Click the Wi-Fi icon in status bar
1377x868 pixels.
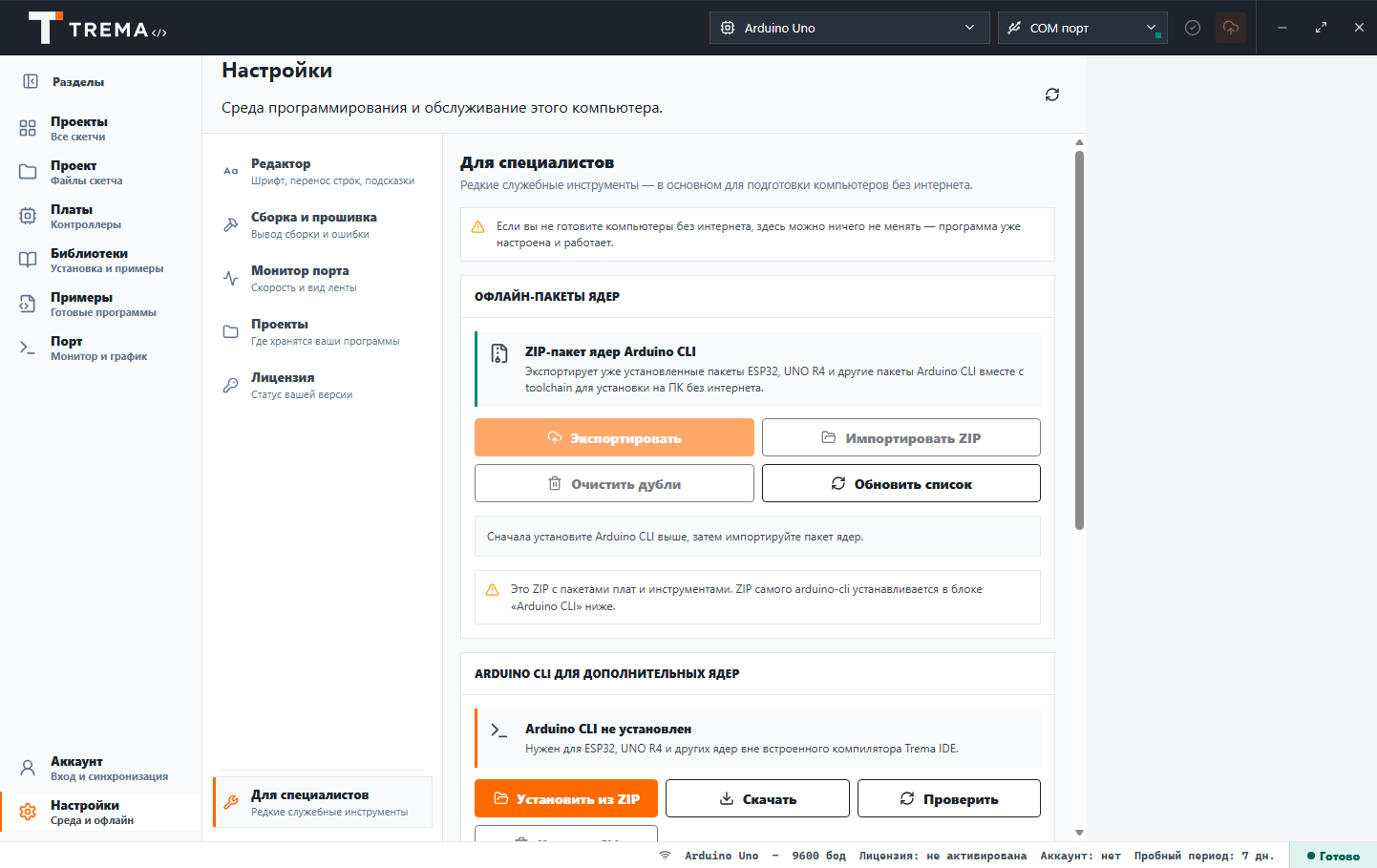point(665,856)
